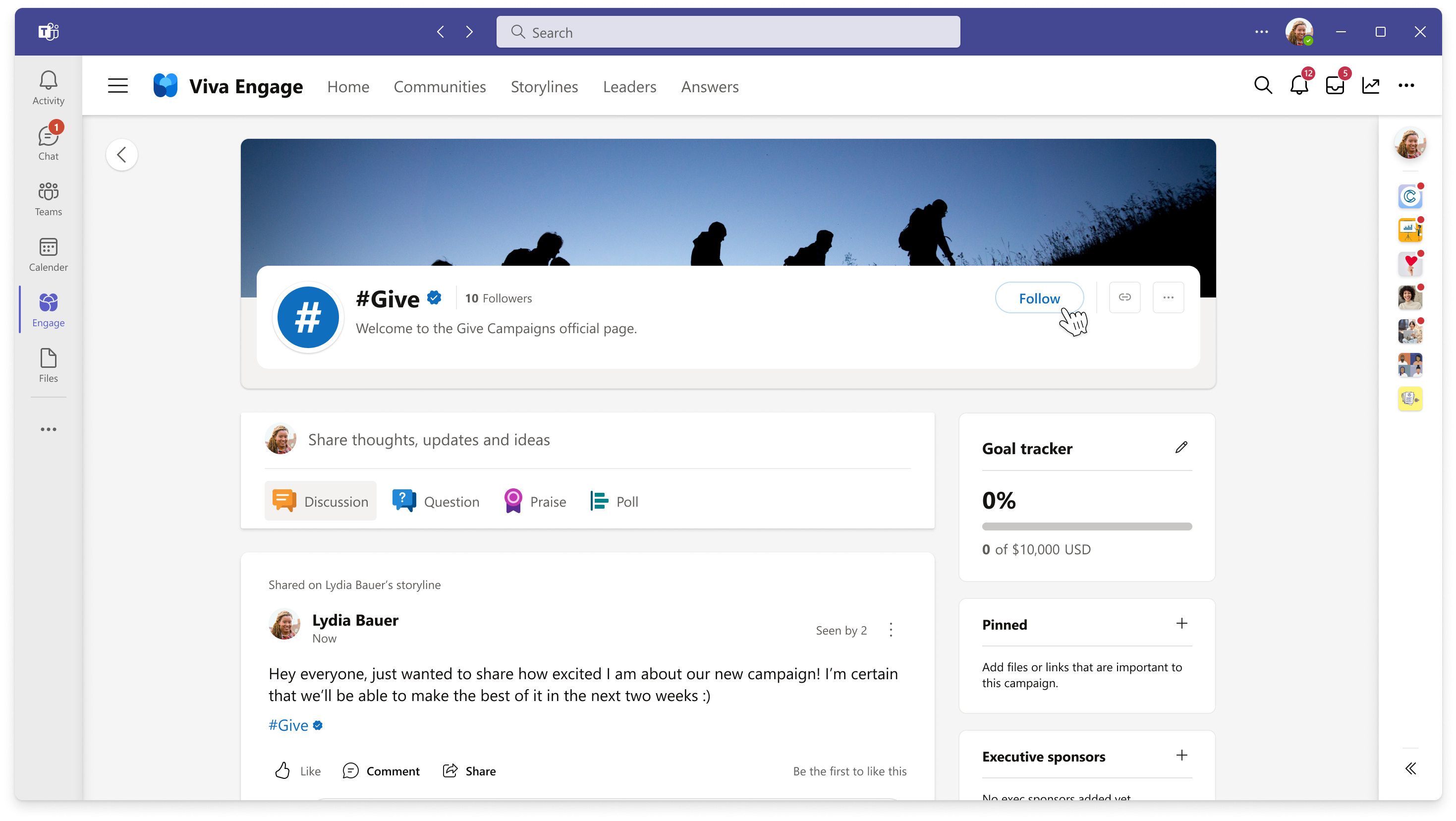Screen dimensions: 1456x821
Task: Click the link copy icon on #Give page
Action: pyautogui.click(x=1125, y=297)
